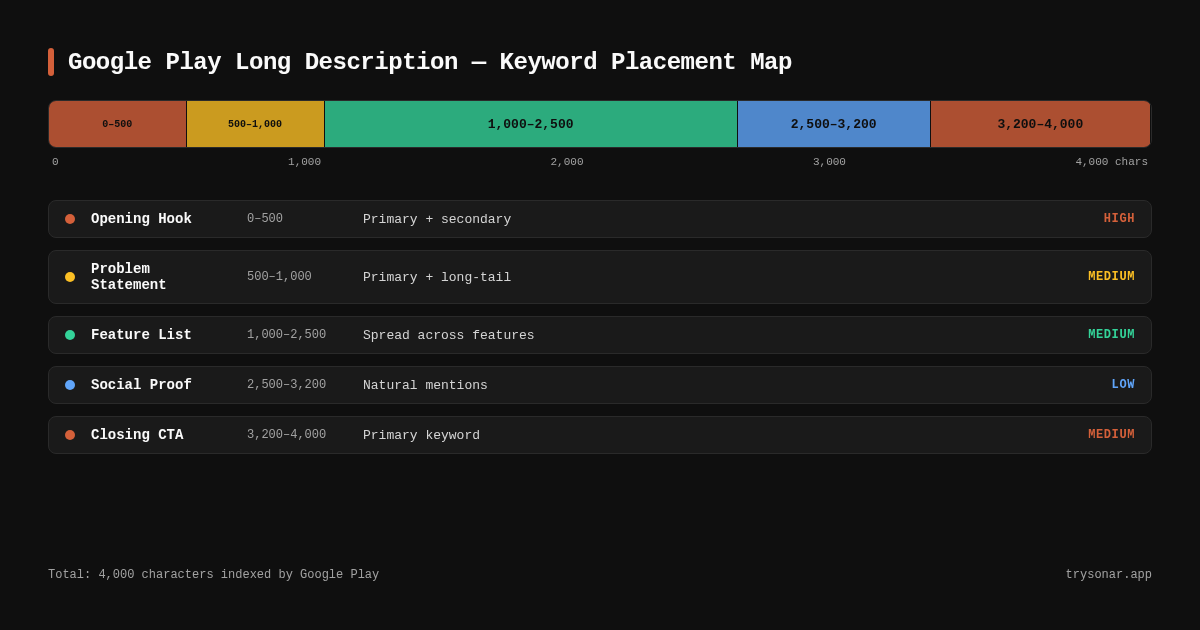Image resolution: width=1200 pixels, height=630 pixels.
Task: Click the total characters footer note
Action: coord(213,575)
